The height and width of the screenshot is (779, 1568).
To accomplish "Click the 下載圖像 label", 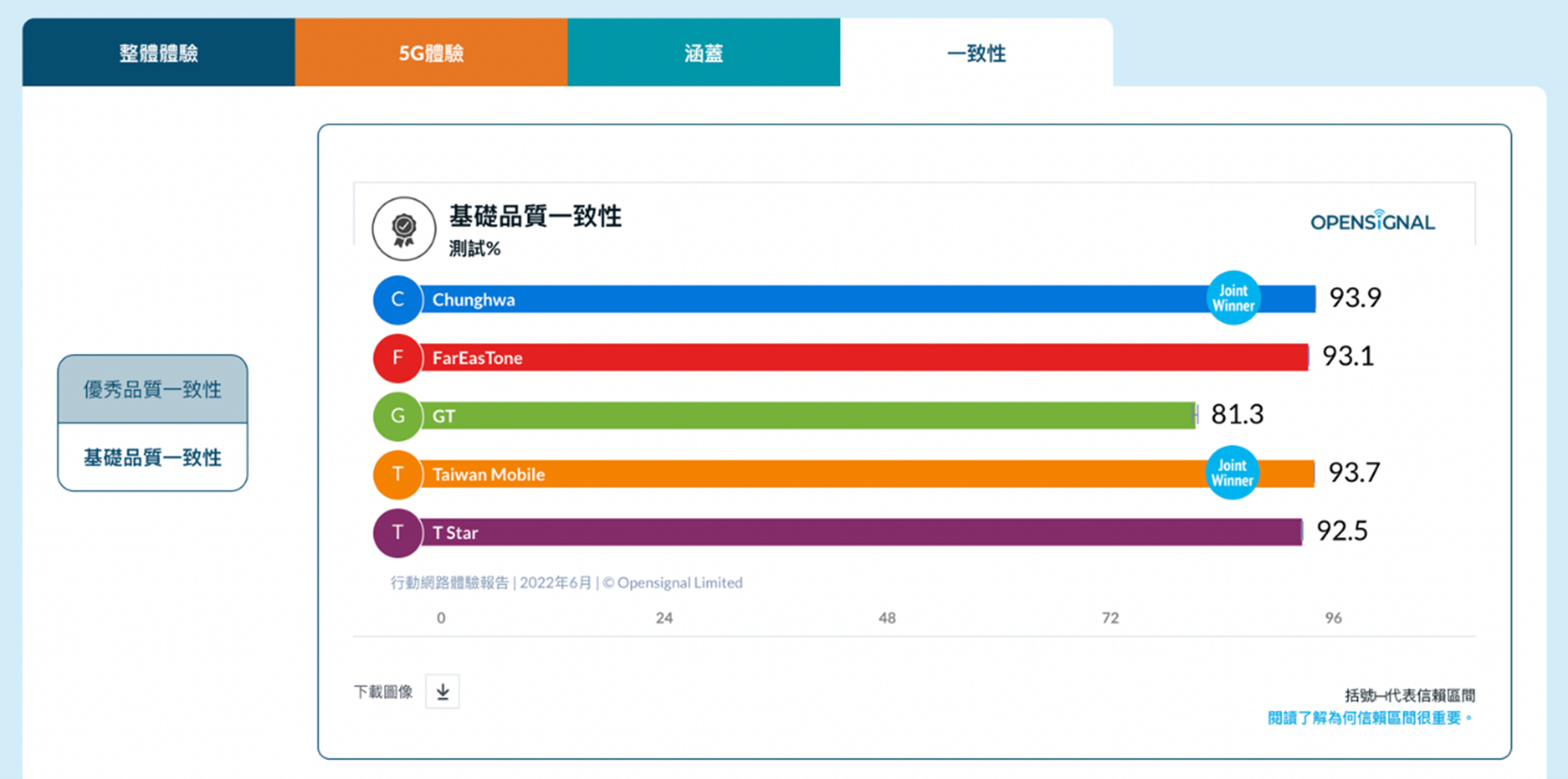I will [x=383, y=691].
